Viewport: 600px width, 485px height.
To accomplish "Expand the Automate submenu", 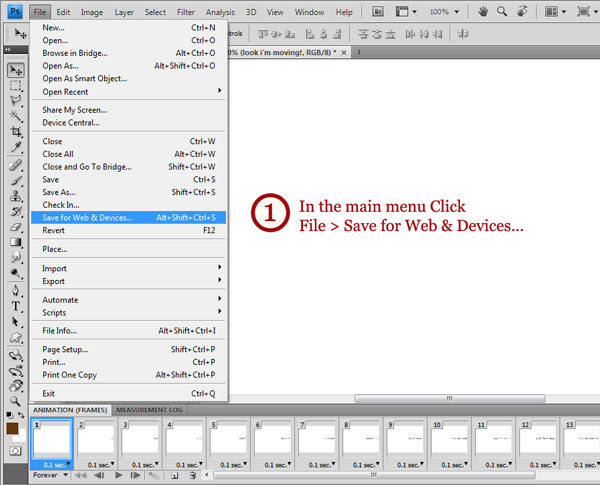I will click(x=129, y=300).
